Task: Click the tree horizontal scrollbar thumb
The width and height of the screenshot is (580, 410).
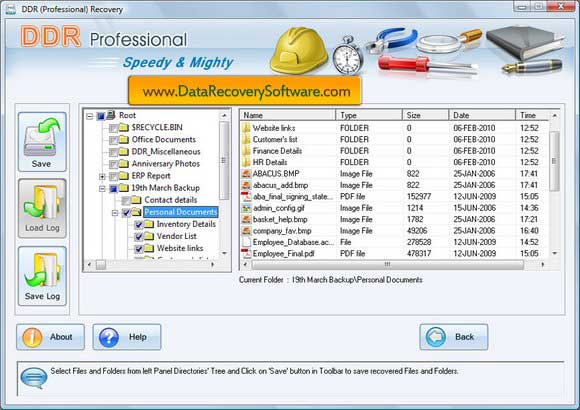Action: click(101, 265)
